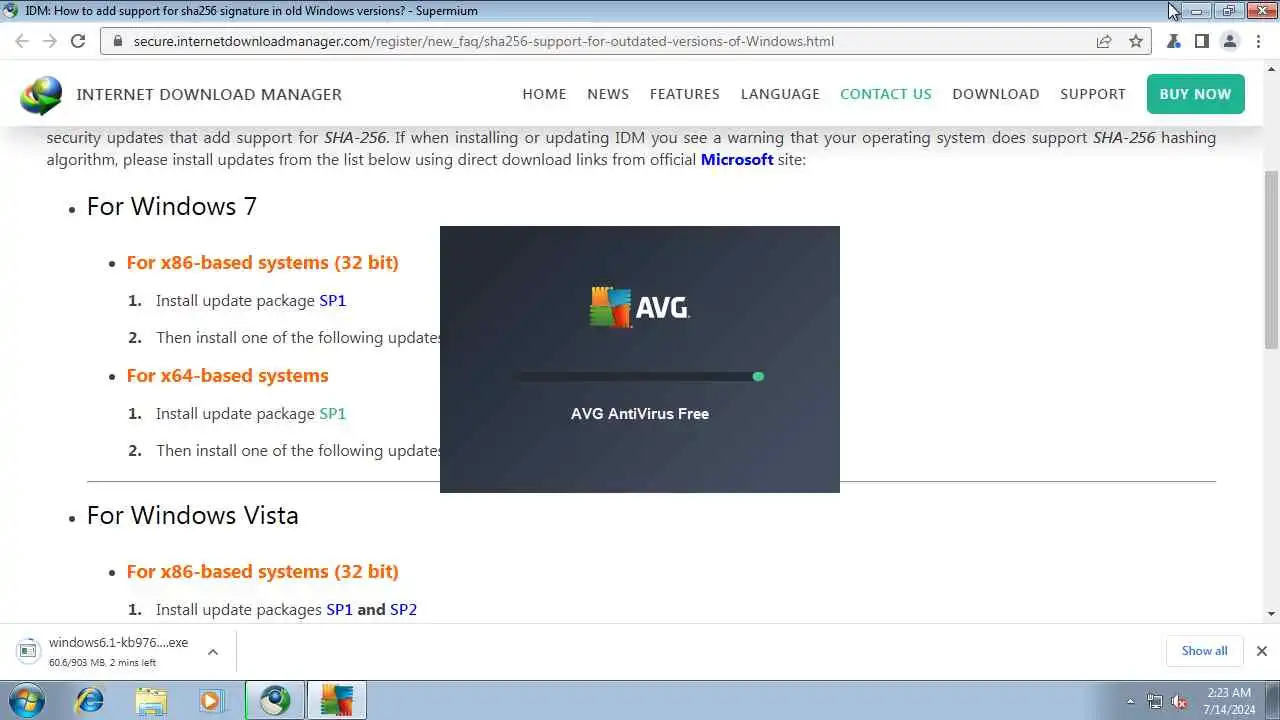
Task: Open SP1 link under Windows 7 x86
Action: click(x=332, y=300)
